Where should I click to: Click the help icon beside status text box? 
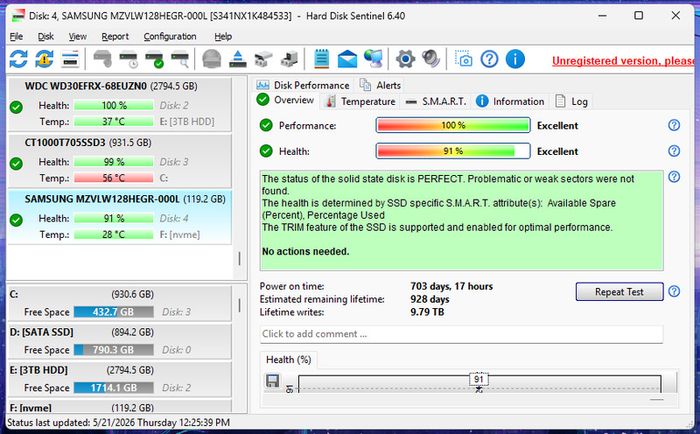674,177
